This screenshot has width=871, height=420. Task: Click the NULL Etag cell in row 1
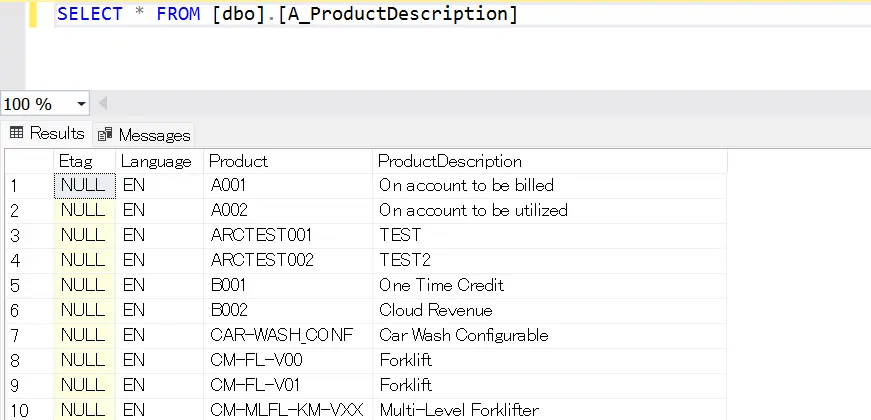pos(83,185)
